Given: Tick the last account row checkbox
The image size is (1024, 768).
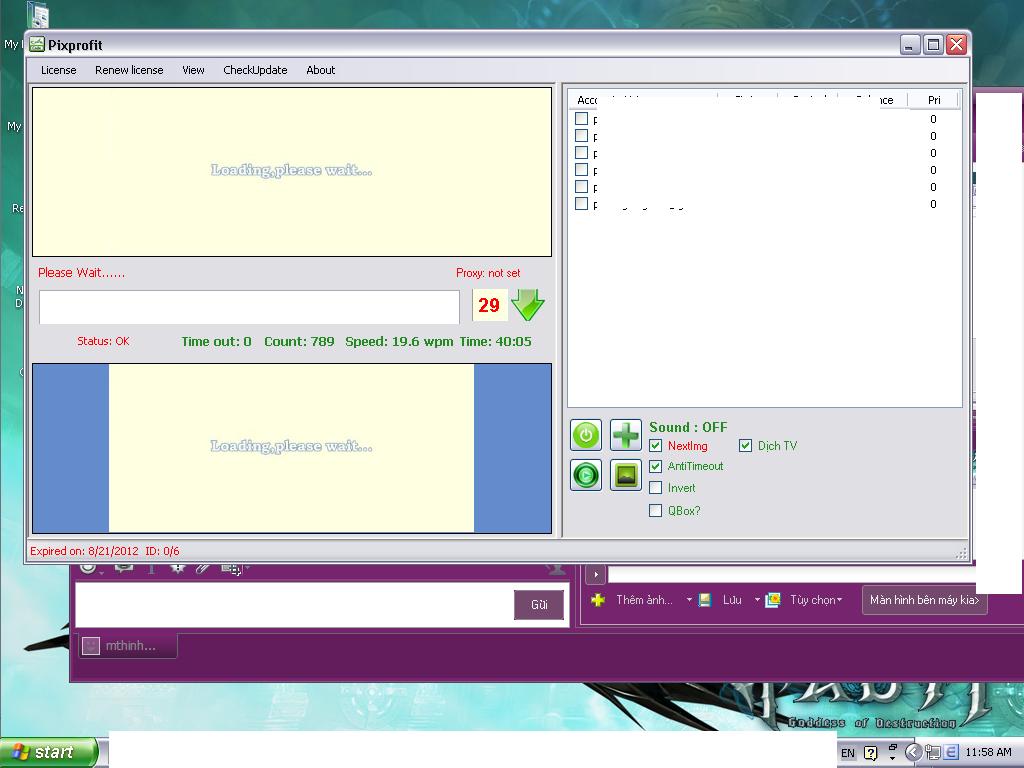Looking at the screenshot, I should 581,204.
